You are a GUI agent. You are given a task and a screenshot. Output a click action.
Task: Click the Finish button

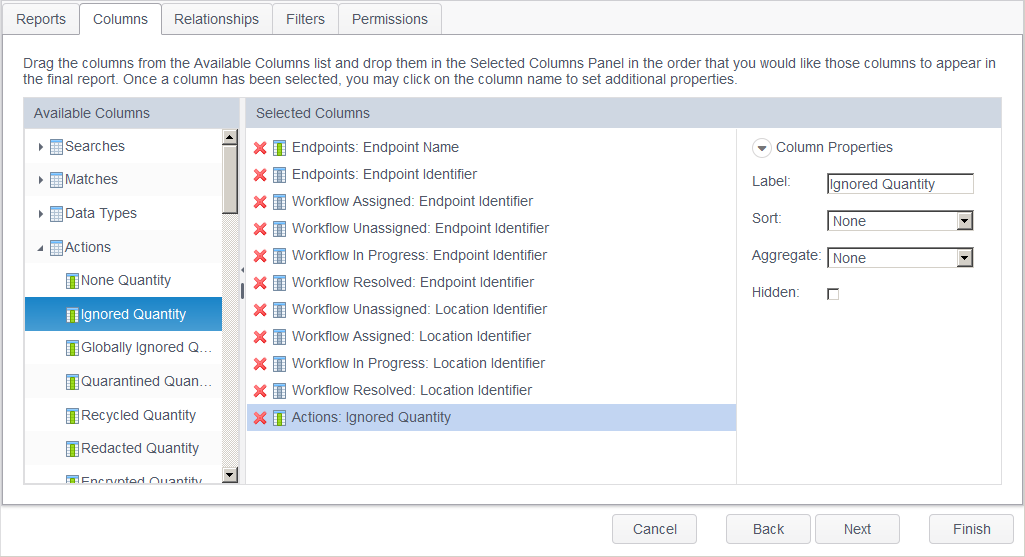971,529
